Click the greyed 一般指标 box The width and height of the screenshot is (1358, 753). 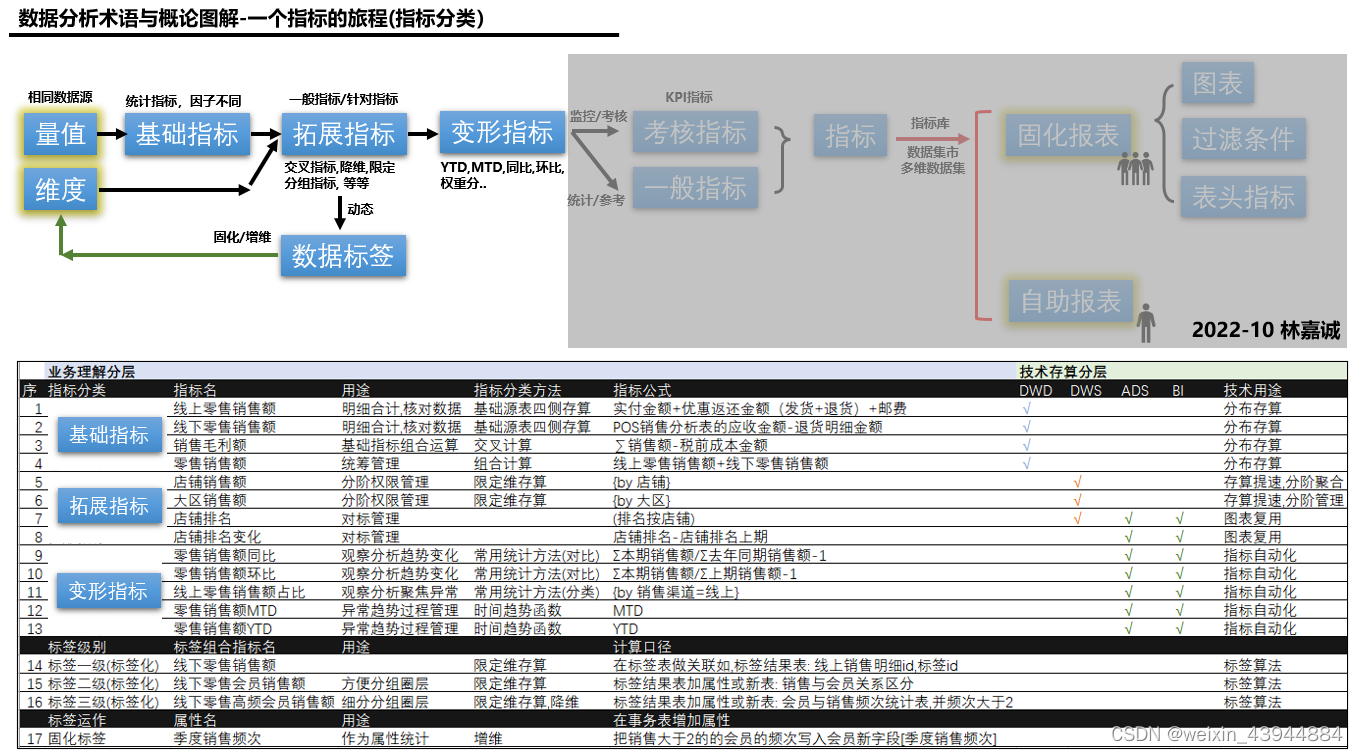click(x=695, y=187)
